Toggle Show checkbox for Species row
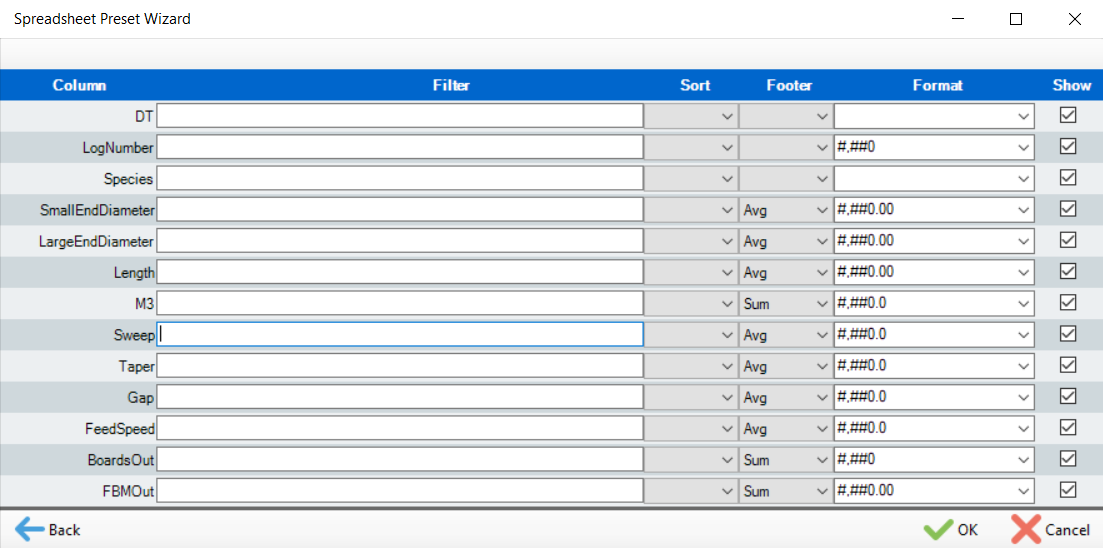Viewport: 1103px width, 548px height. [1068, 178]
